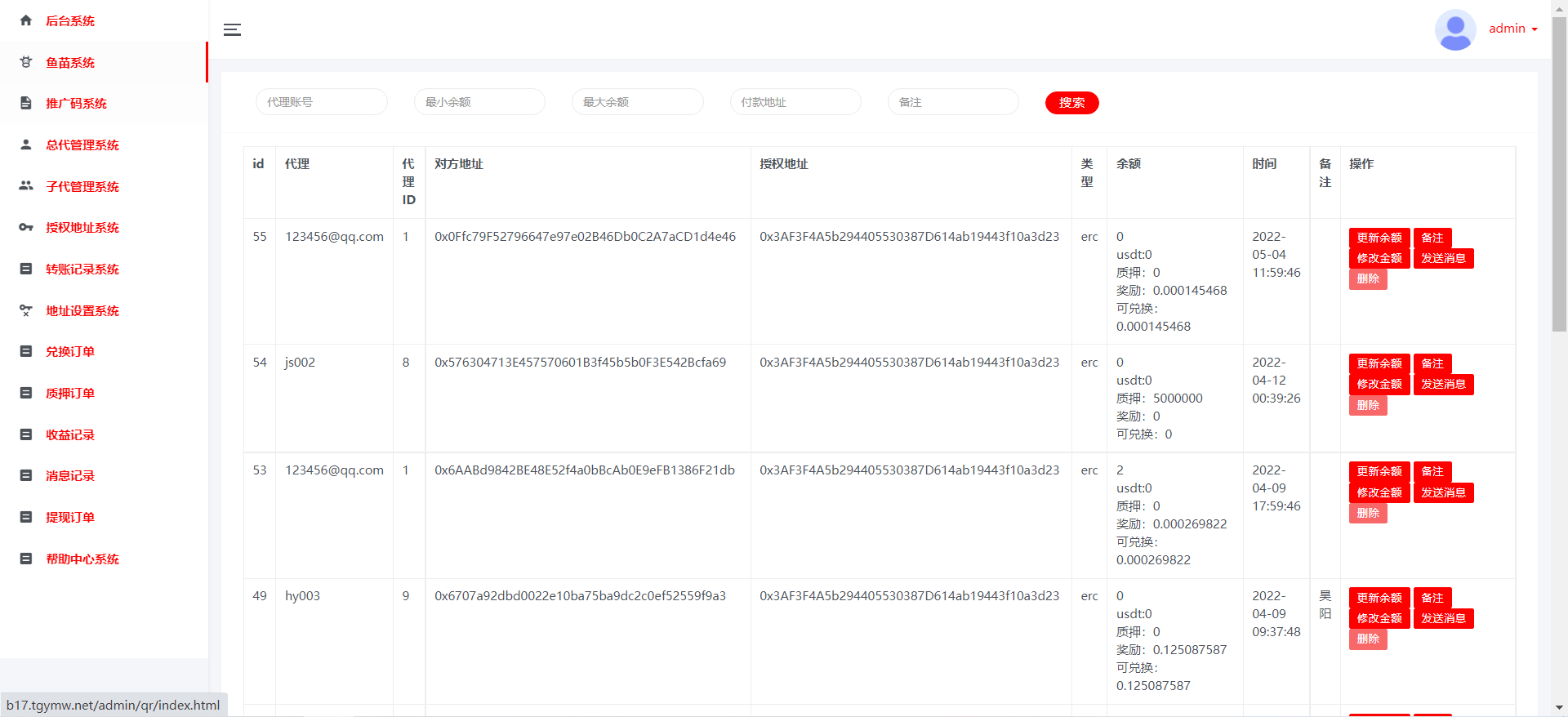Click the document icon beside 推广码系统
Screen dimensions: 1568x717
tap(26, 104)
